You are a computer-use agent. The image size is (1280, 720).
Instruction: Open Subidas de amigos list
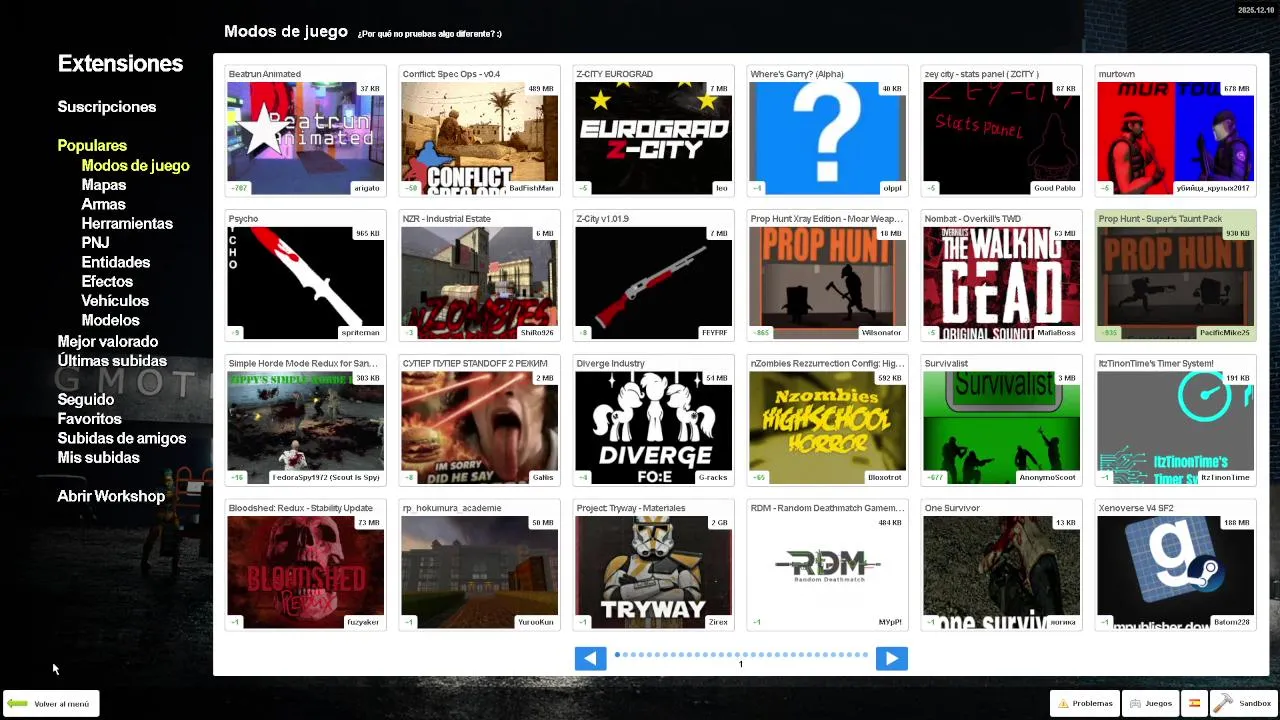[122, 438]
